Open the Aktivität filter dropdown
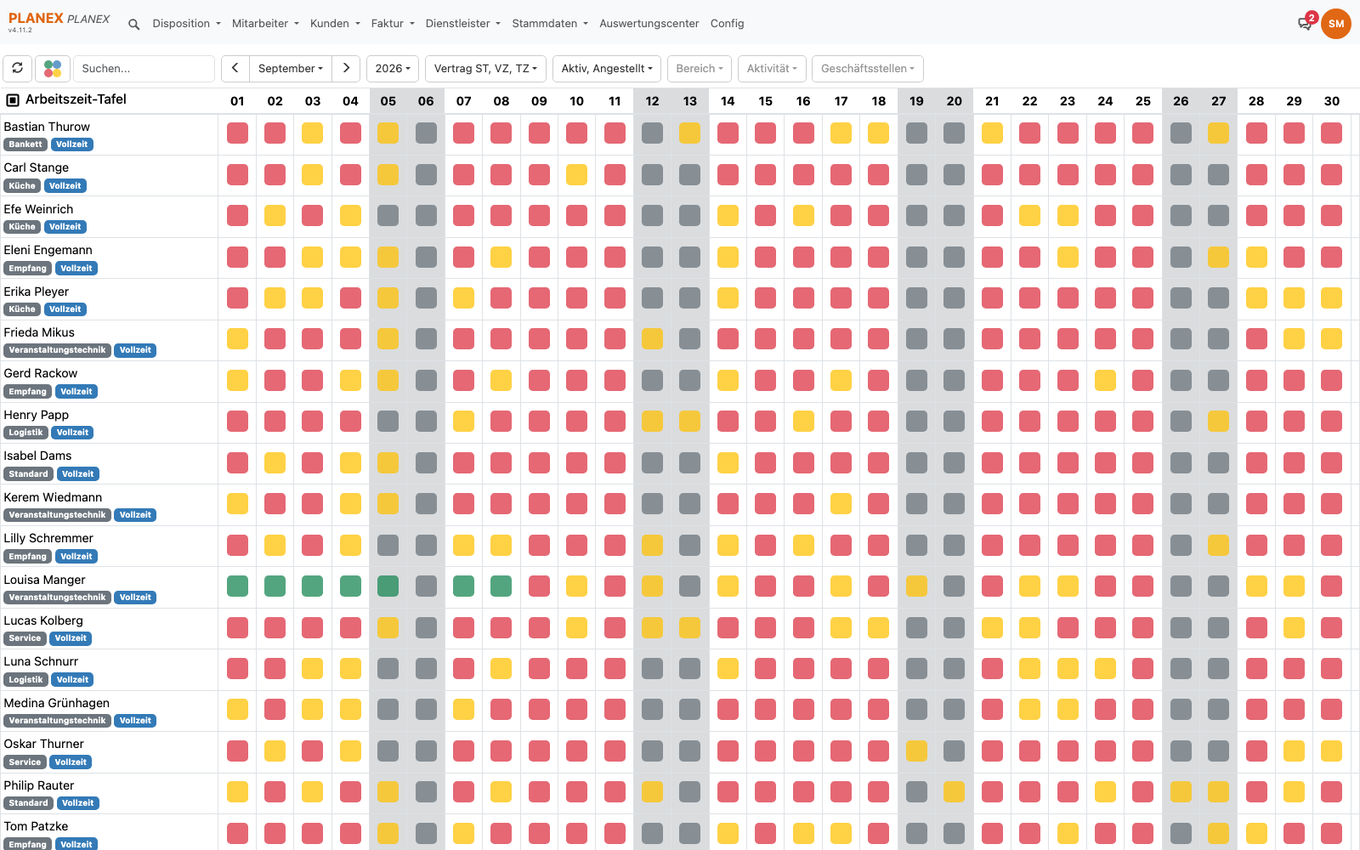 [772, 69]
